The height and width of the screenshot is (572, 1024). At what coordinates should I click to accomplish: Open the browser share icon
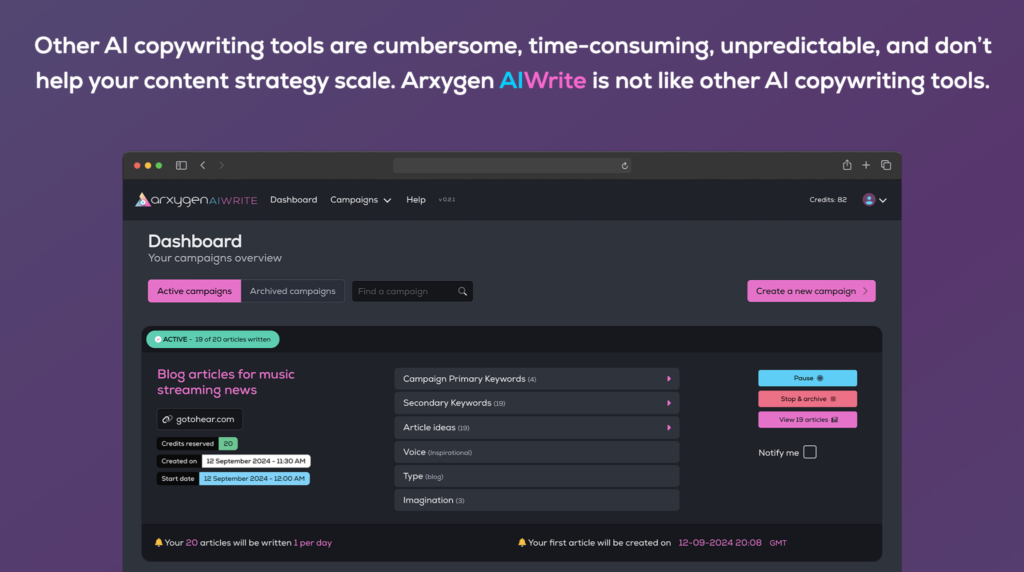pos(847,165)
